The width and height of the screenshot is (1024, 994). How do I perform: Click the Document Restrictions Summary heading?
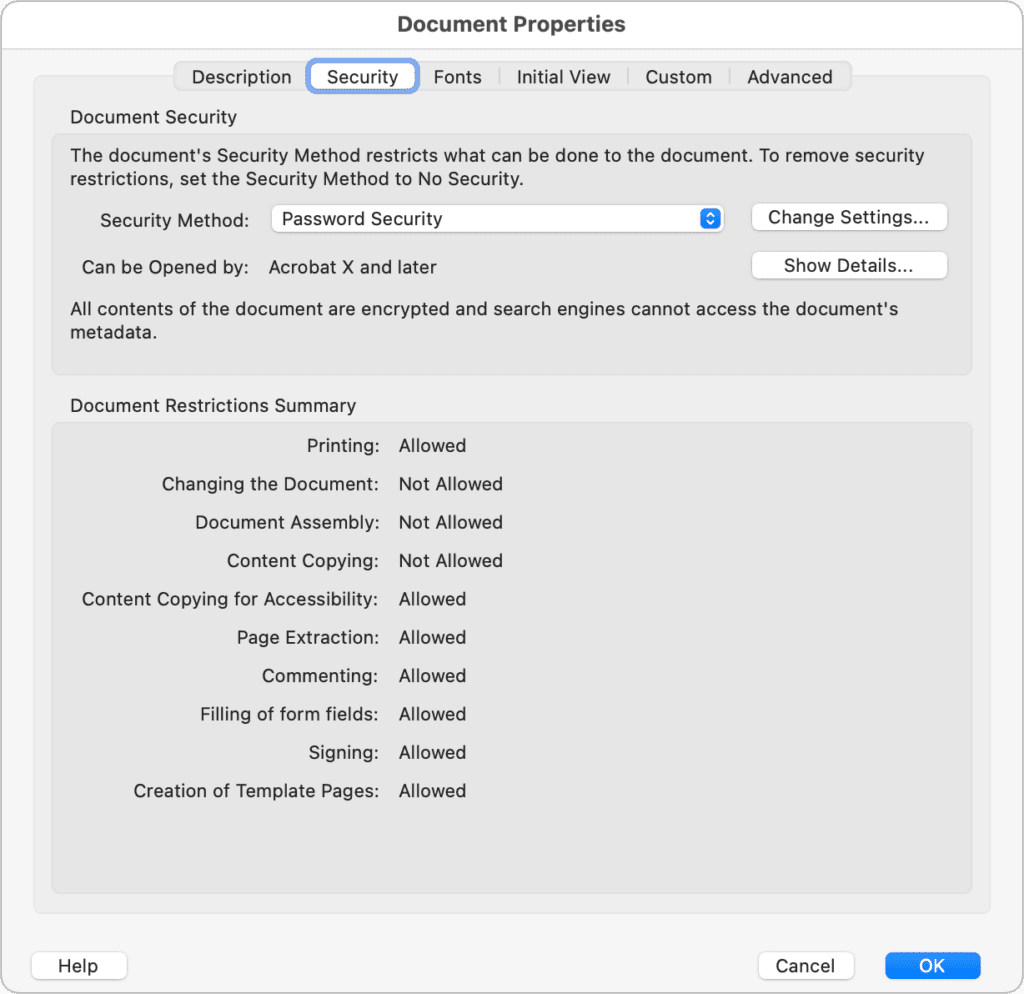tap(213, 406)
